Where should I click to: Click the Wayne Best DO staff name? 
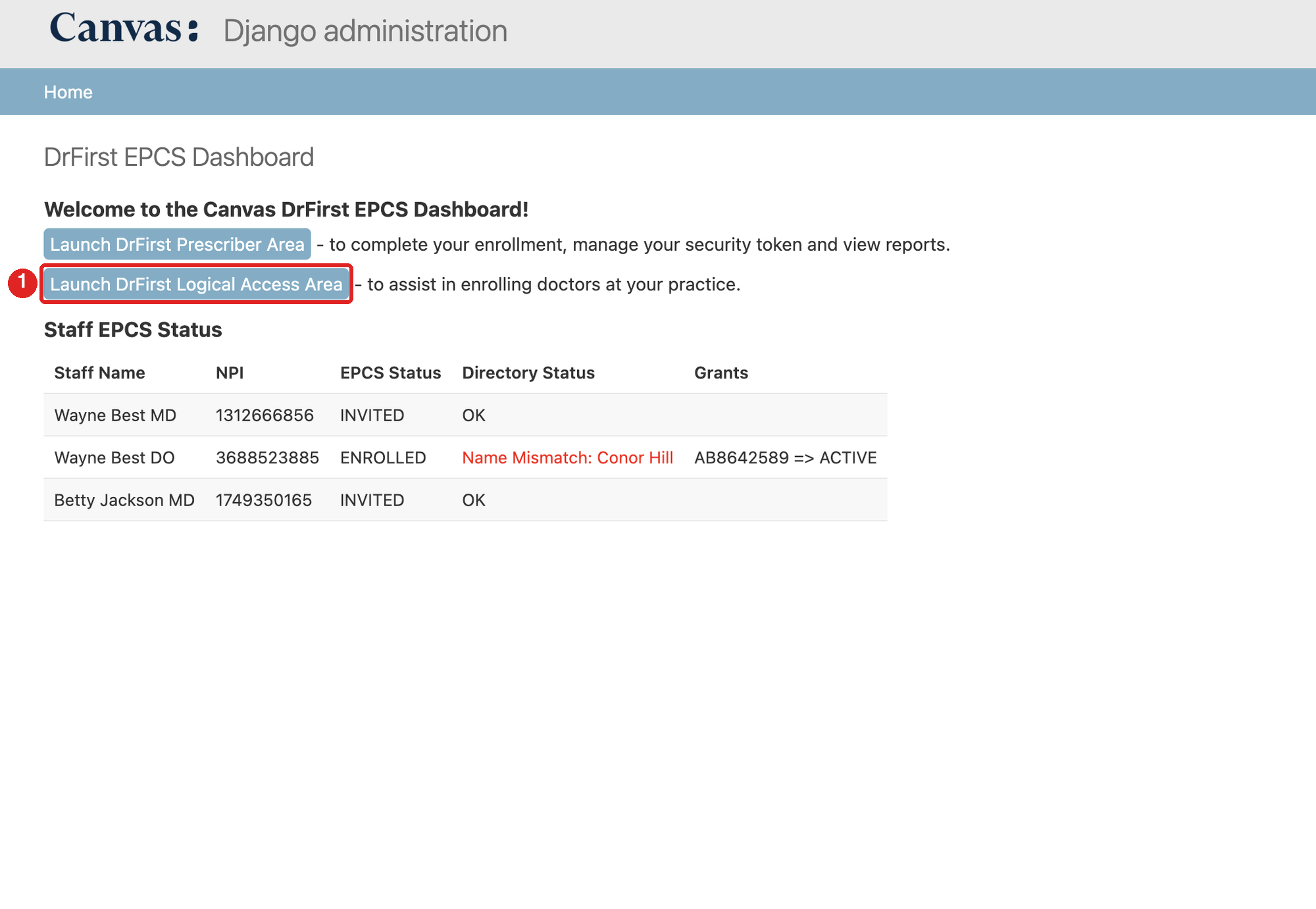(x=114, y=457)
